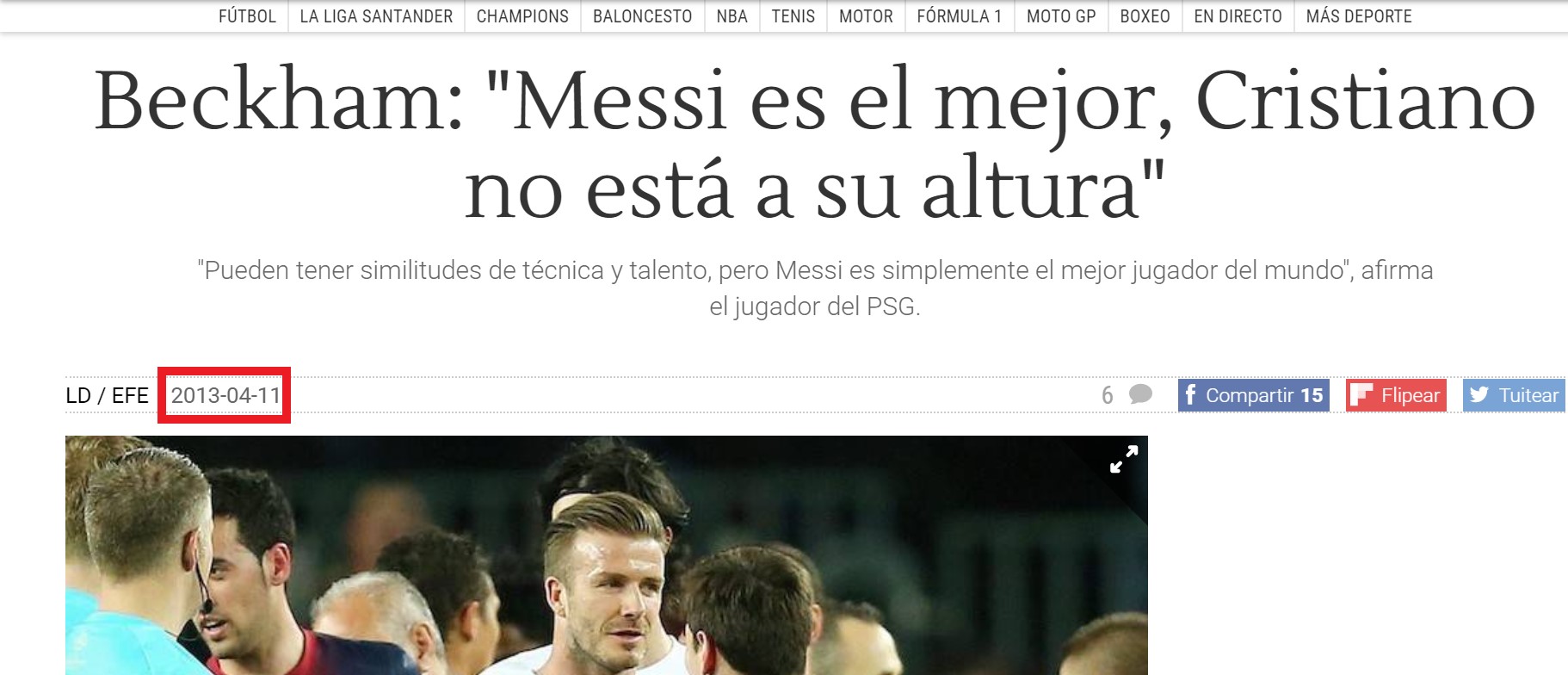Viewport: 1568px width, 675px height.
Task: Go to FÓRMULA 1 section
Action: [x=960, y=16]
